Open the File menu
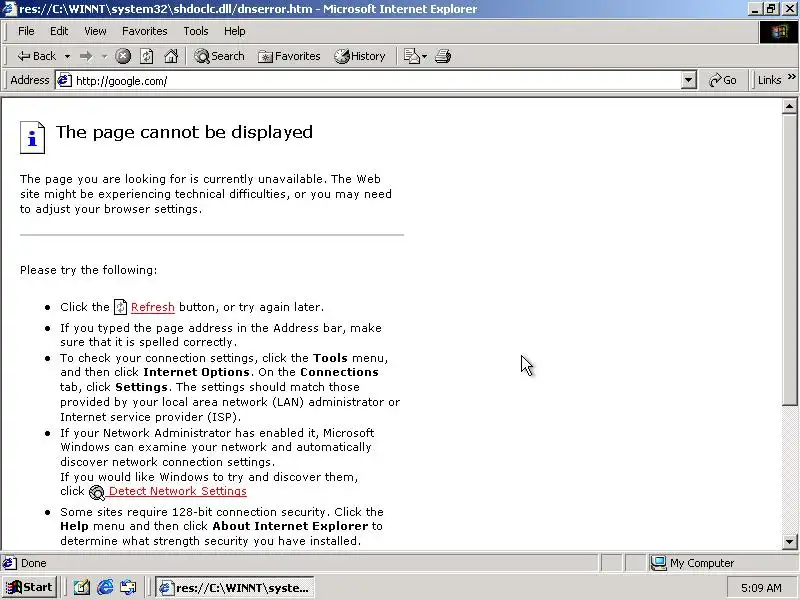 [x=26, y=31]
